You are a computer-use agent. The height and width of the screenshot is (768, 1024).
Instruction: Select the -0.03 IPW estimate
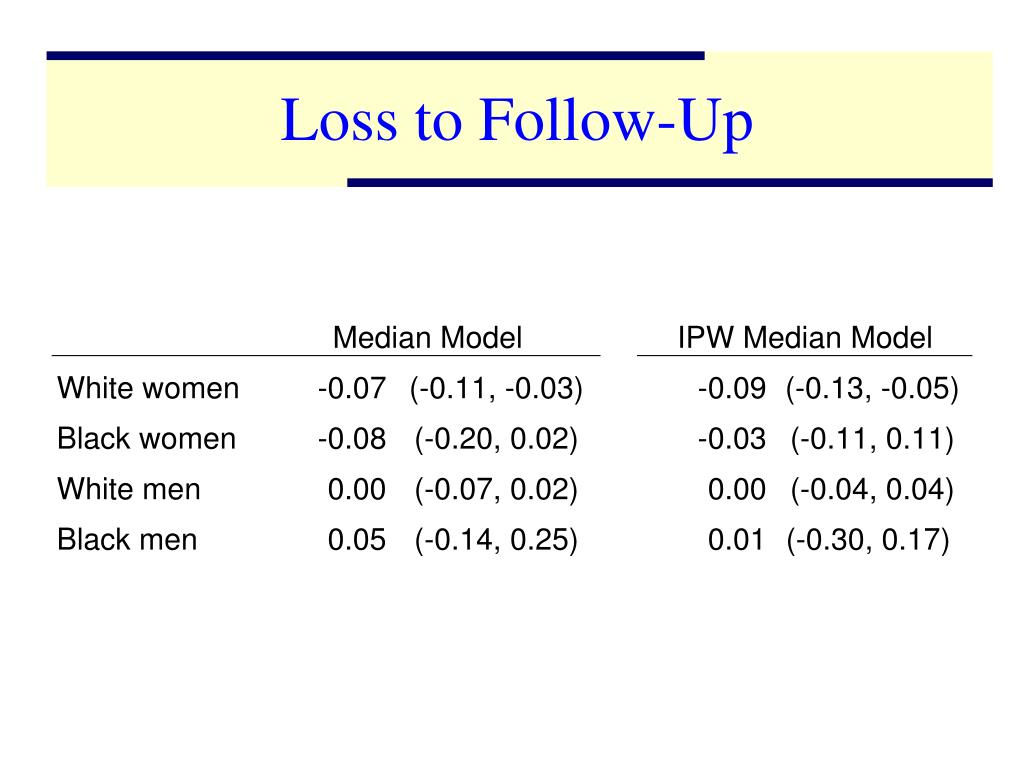pos(732,438)
